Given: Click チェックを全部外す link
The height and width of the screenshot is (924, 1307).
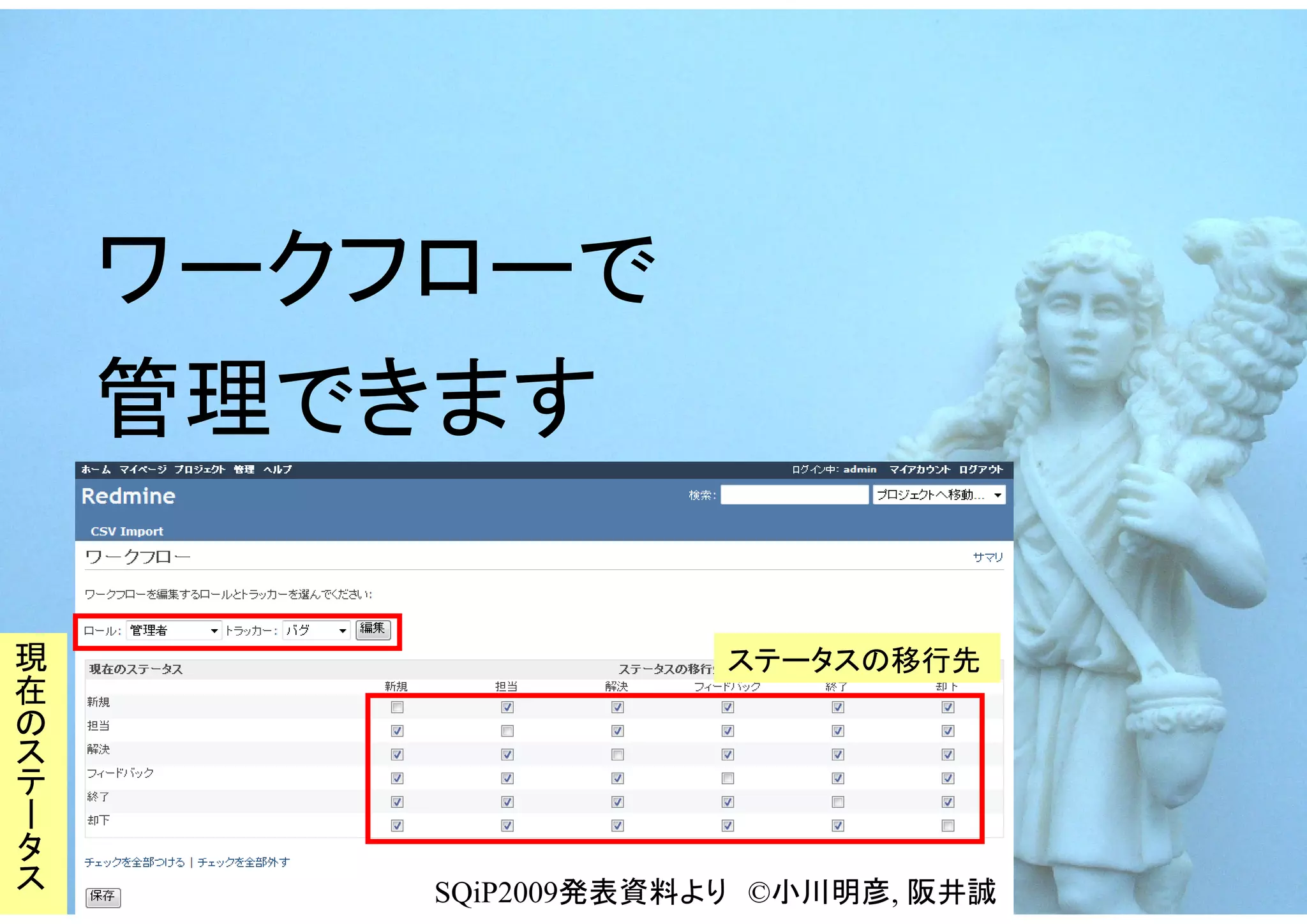Looking at the screenshot, I should tap(243, 862).
